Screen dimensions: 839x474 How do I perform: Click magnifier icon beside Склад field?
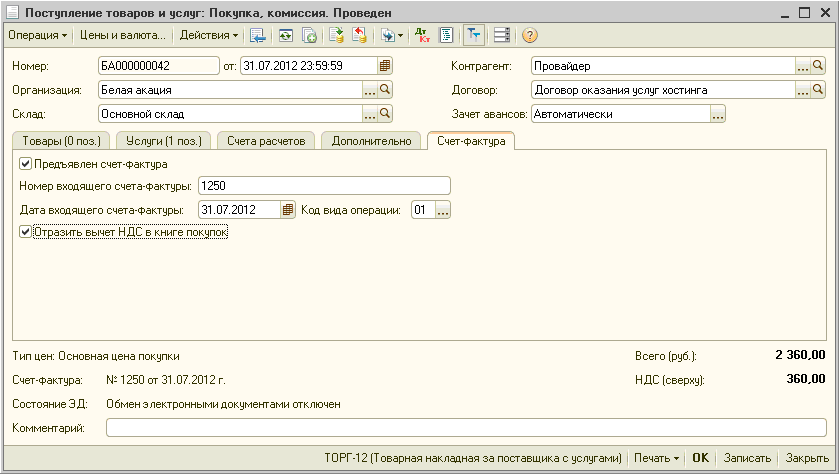384,114
